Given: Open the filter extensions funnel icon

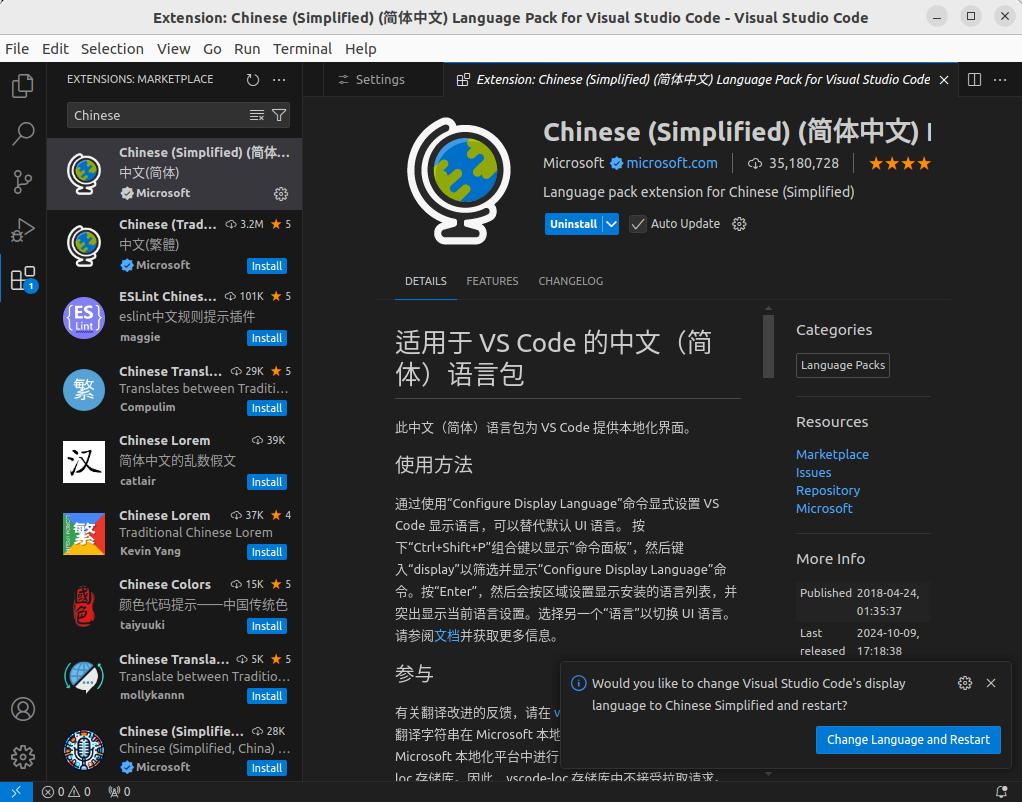Looking at the screenshot, I should click(279, 115).
